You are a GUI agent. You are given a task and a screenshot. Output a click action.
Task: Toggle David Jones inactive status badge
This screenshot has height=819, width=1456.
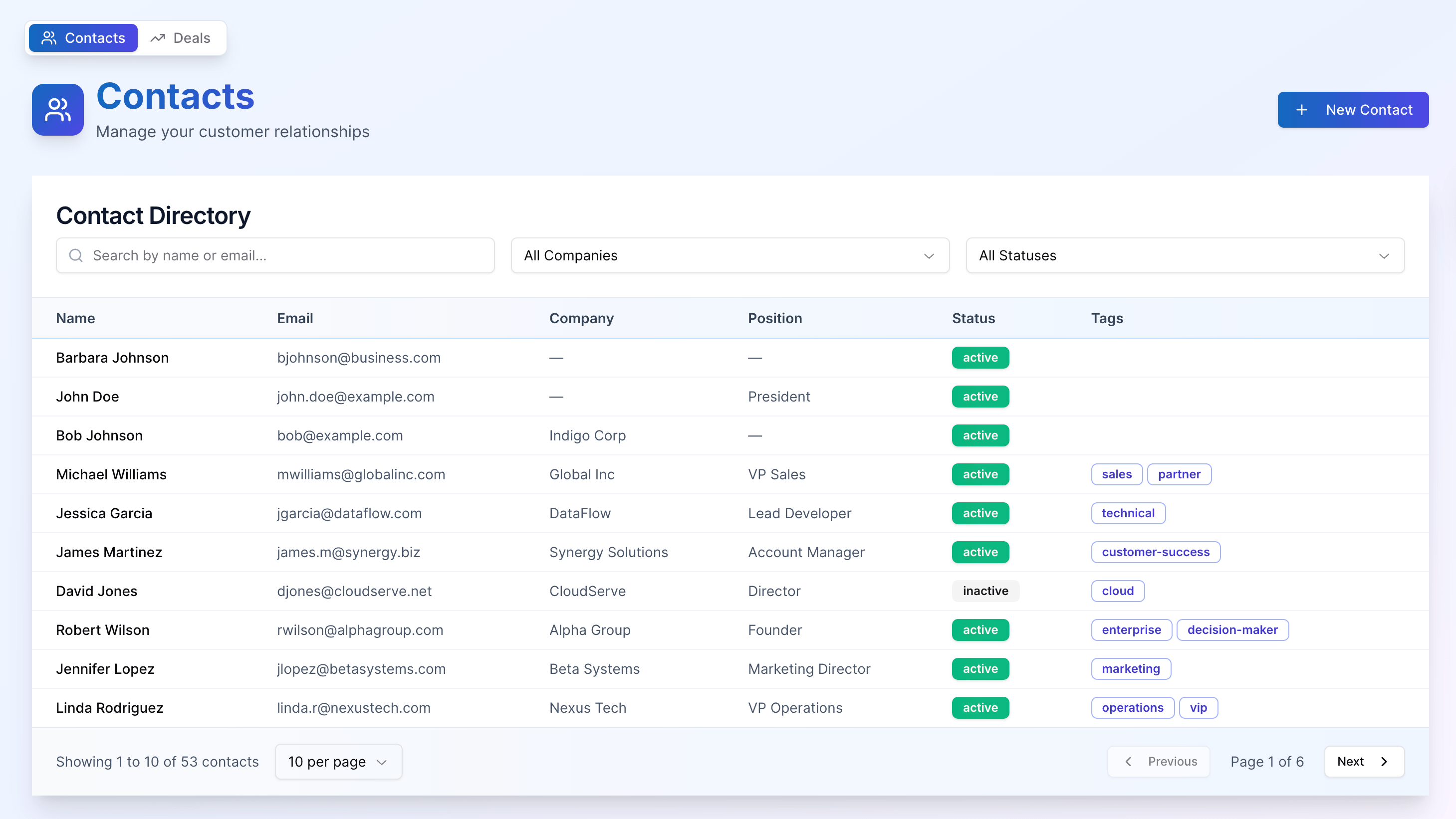tap(985, 591)
